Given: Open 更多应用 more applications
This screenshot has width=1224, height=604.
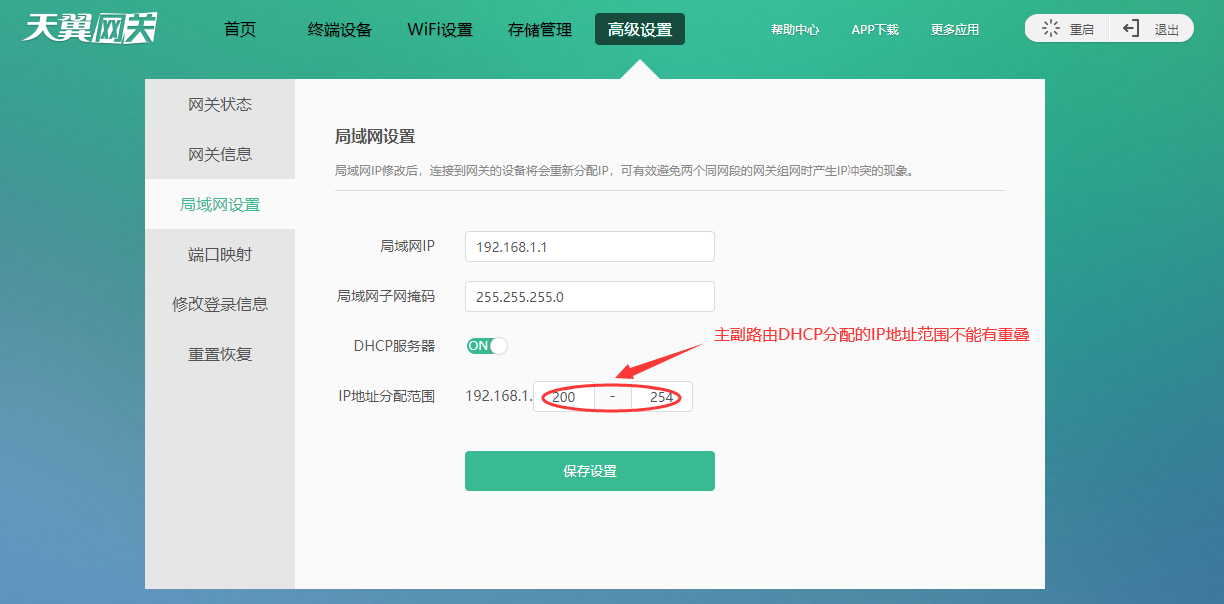Looking at the screenshot, I should [953, 29].
